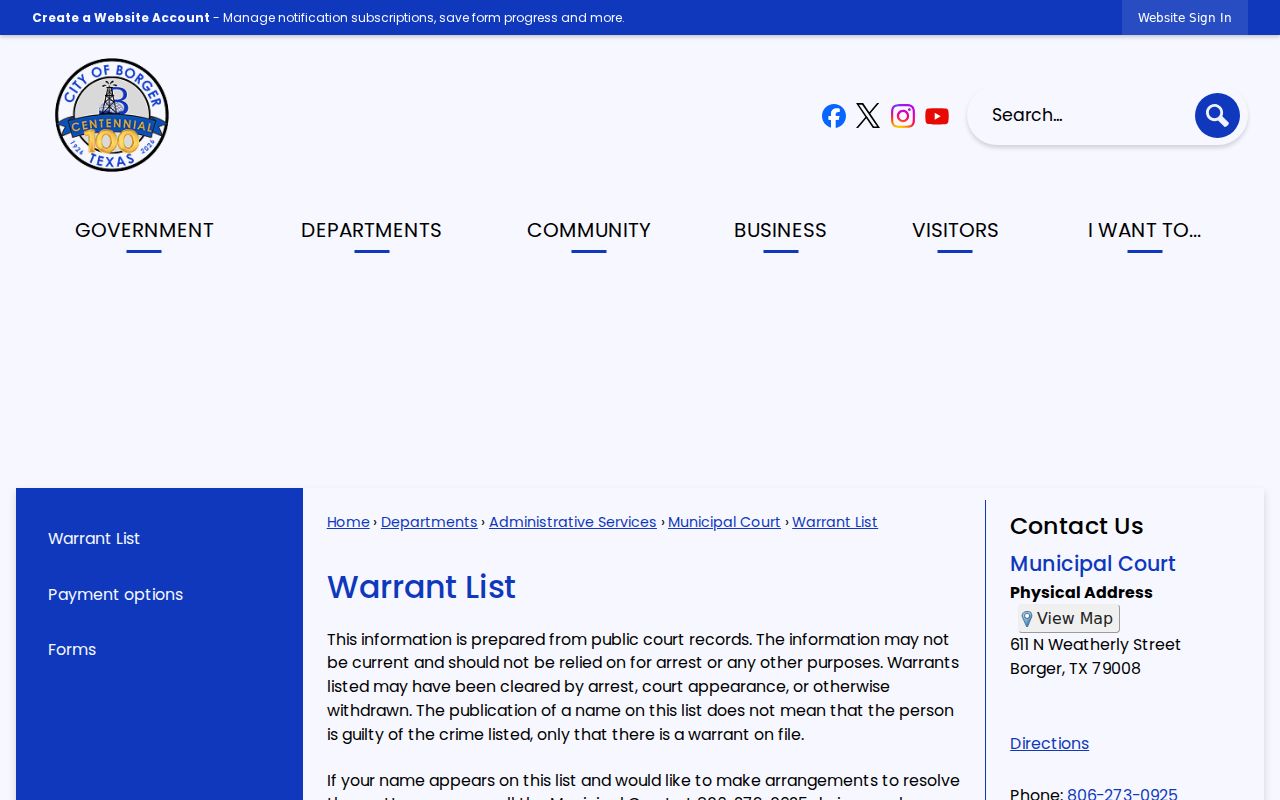Click the Administrative Services breadcrumb link
Image resolution: width=1280 pixels, height=800 pixels.
click(x=573, y=522)
